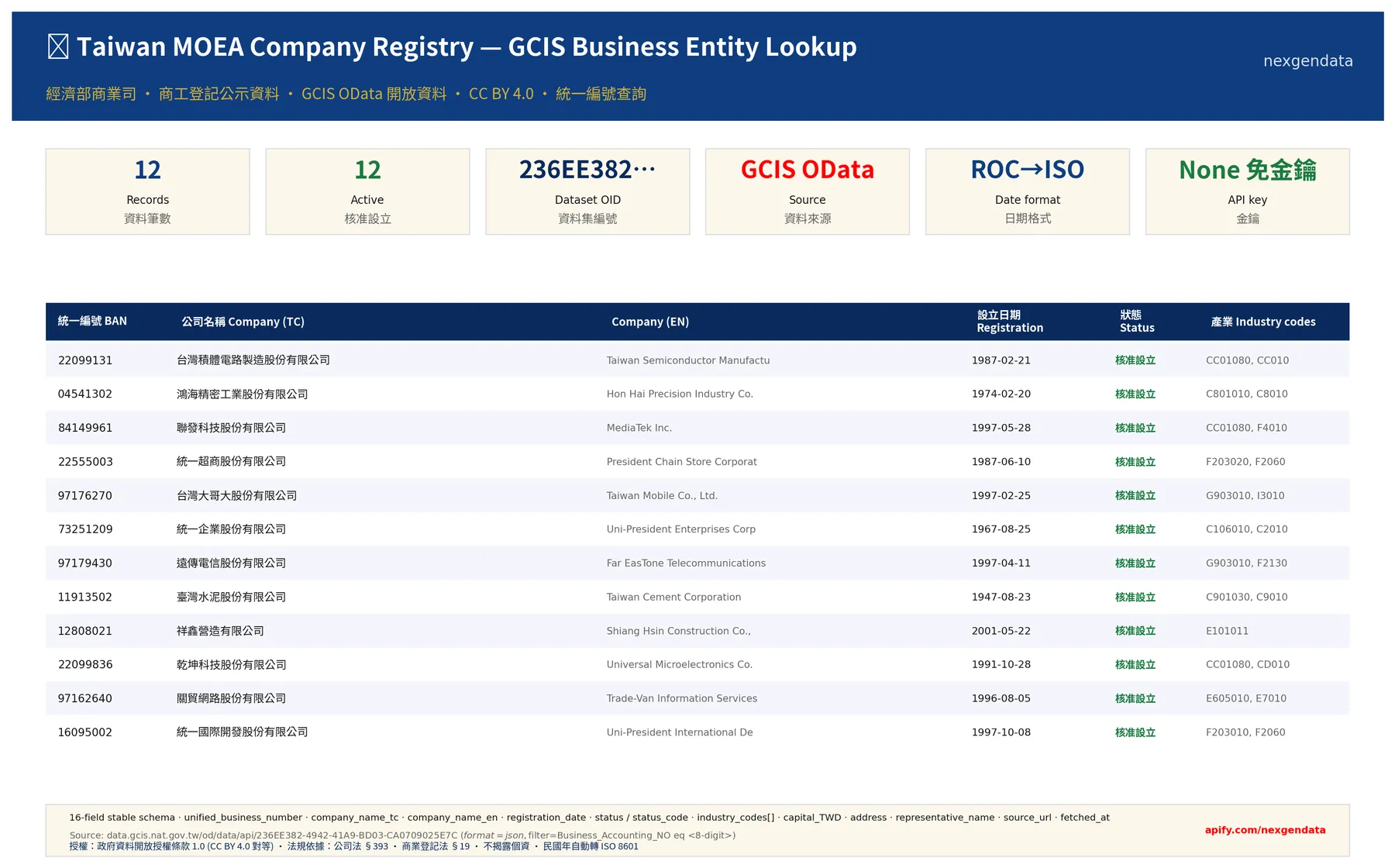The image size is (1395, 868).
Task: Click the Uni-President International De name
Action: click(x=680, y=732)
